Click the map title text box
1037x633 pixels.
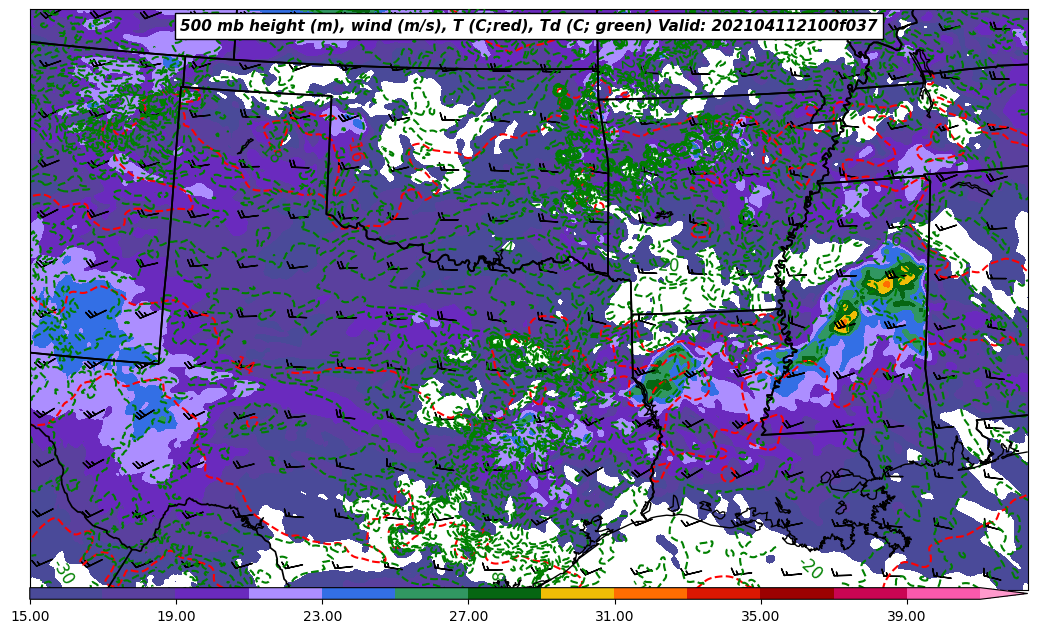[x=529, y=26]
